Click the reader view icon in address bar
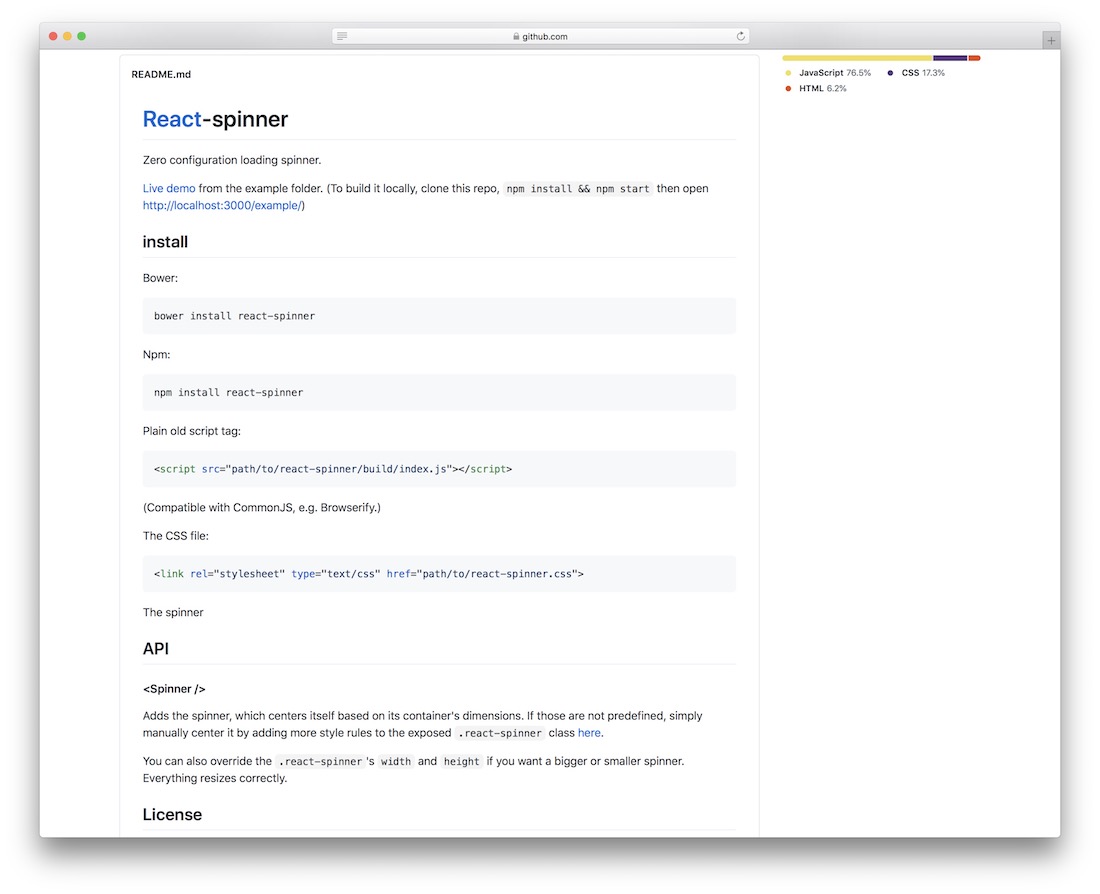This screenshot has width=1100, height=894. [342, 36]
